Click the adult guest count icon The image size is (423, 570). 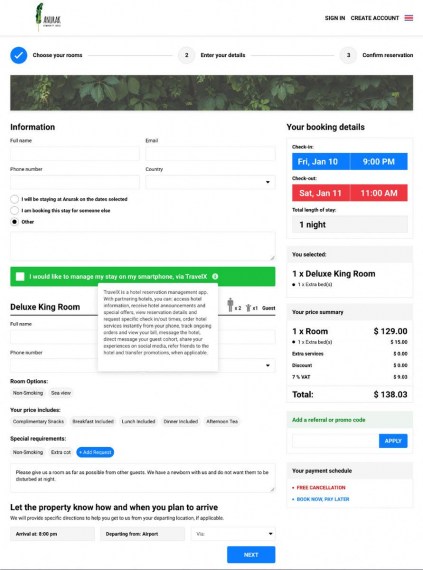pyautogui.click(x=230, y=305)
